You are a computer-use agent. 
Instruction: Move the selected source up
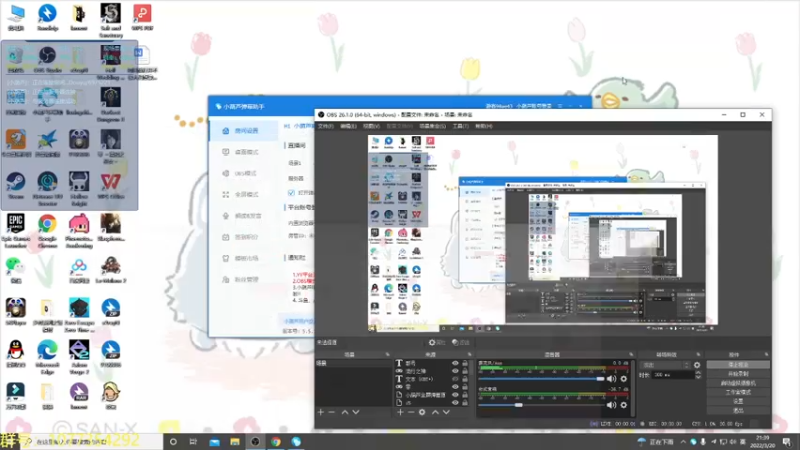point(435,412)
